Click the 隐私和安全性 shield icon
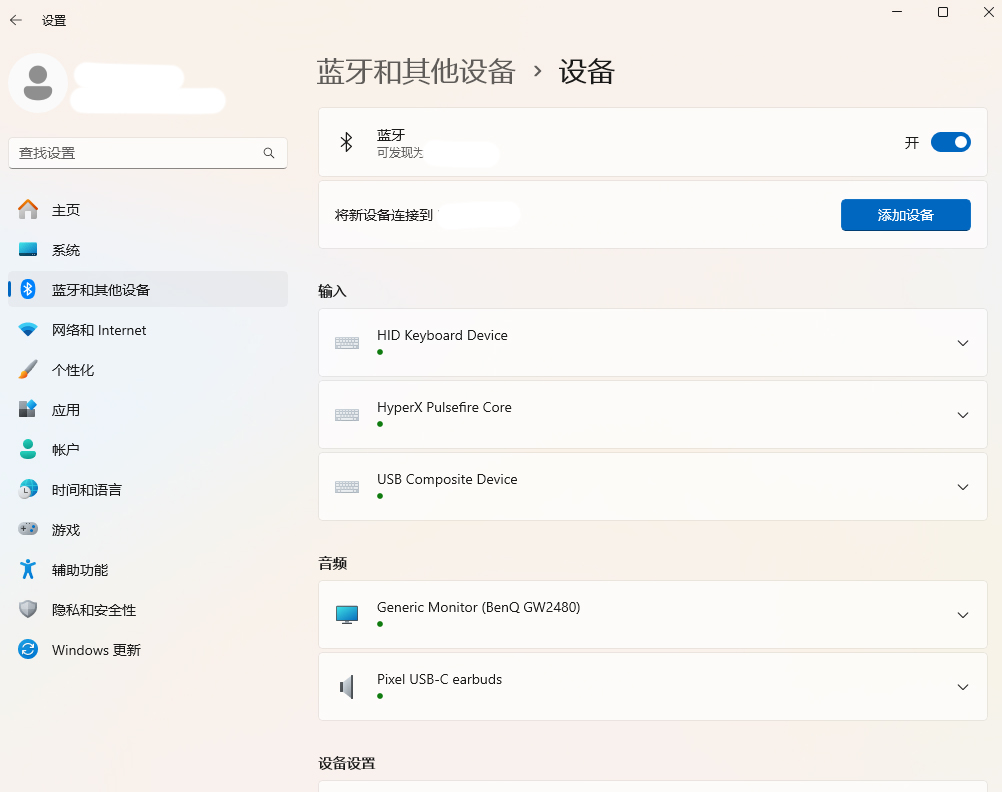Screen dimensions: 1002x792 point(28,610)
